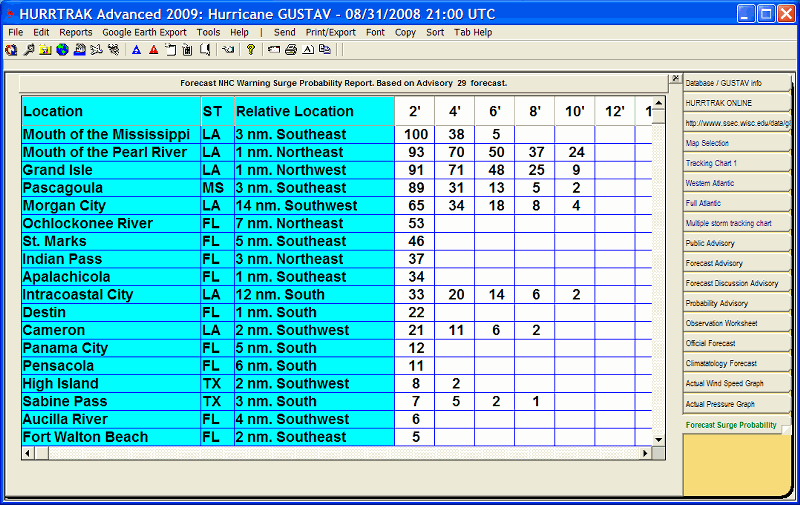Click the yellow question mark help icon
Image resolution: width=800 pixels, height=505 pixels.
(x=250, y=49)
